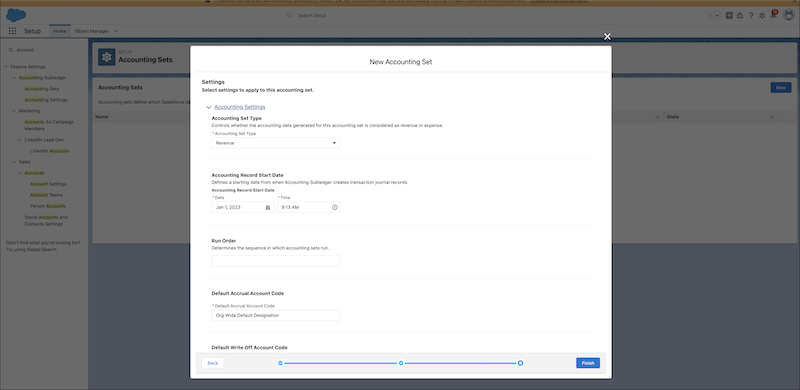This screenshot has height=390, width=800.
Task: Open the Trailhead guidance icon
Action: 740,16
